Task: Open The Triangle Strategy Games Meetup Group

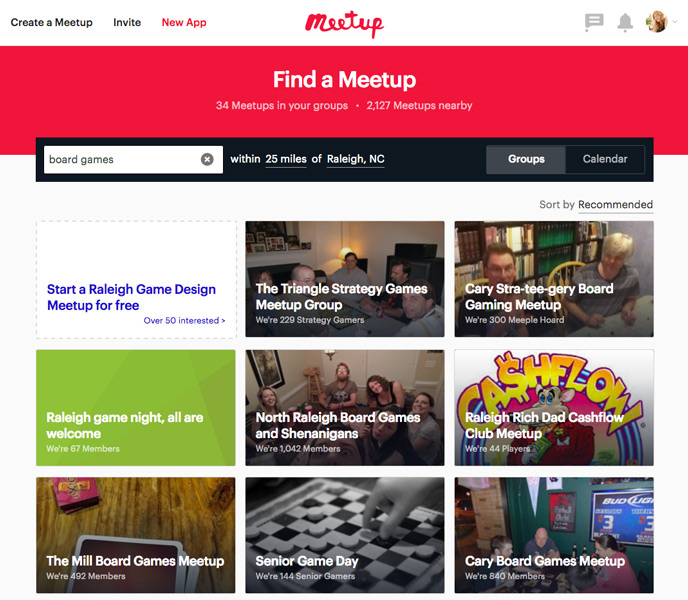Action: [x=345, y=279]
